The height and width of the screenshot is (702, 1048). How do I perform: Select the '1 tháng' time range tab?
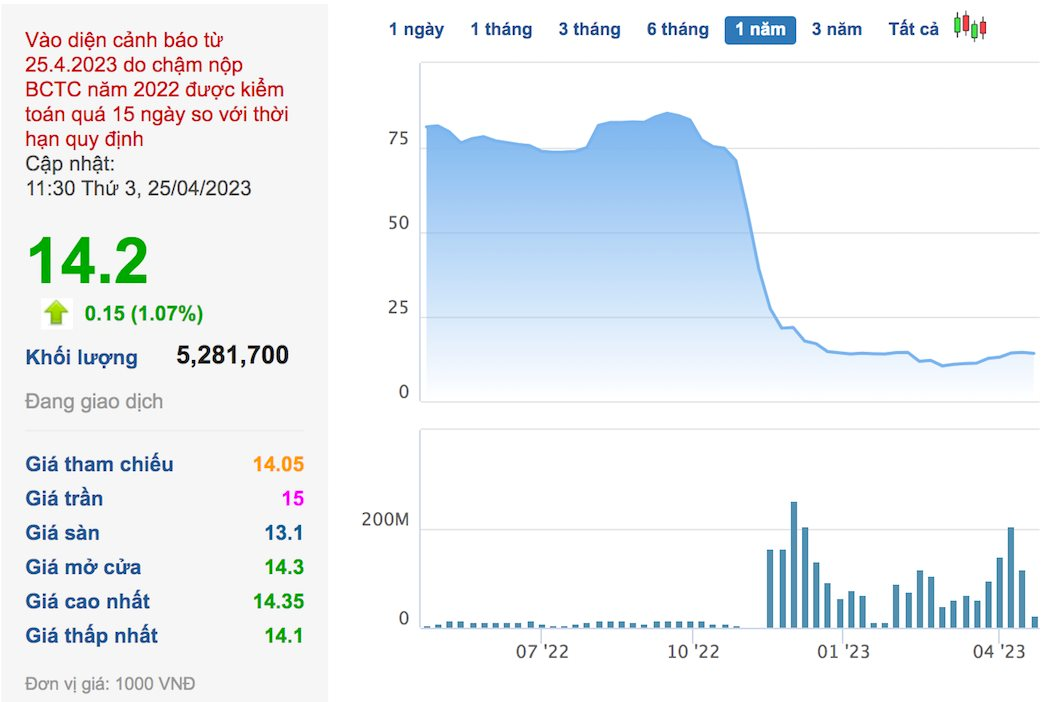pyautogui.click(x=501, y=29)
